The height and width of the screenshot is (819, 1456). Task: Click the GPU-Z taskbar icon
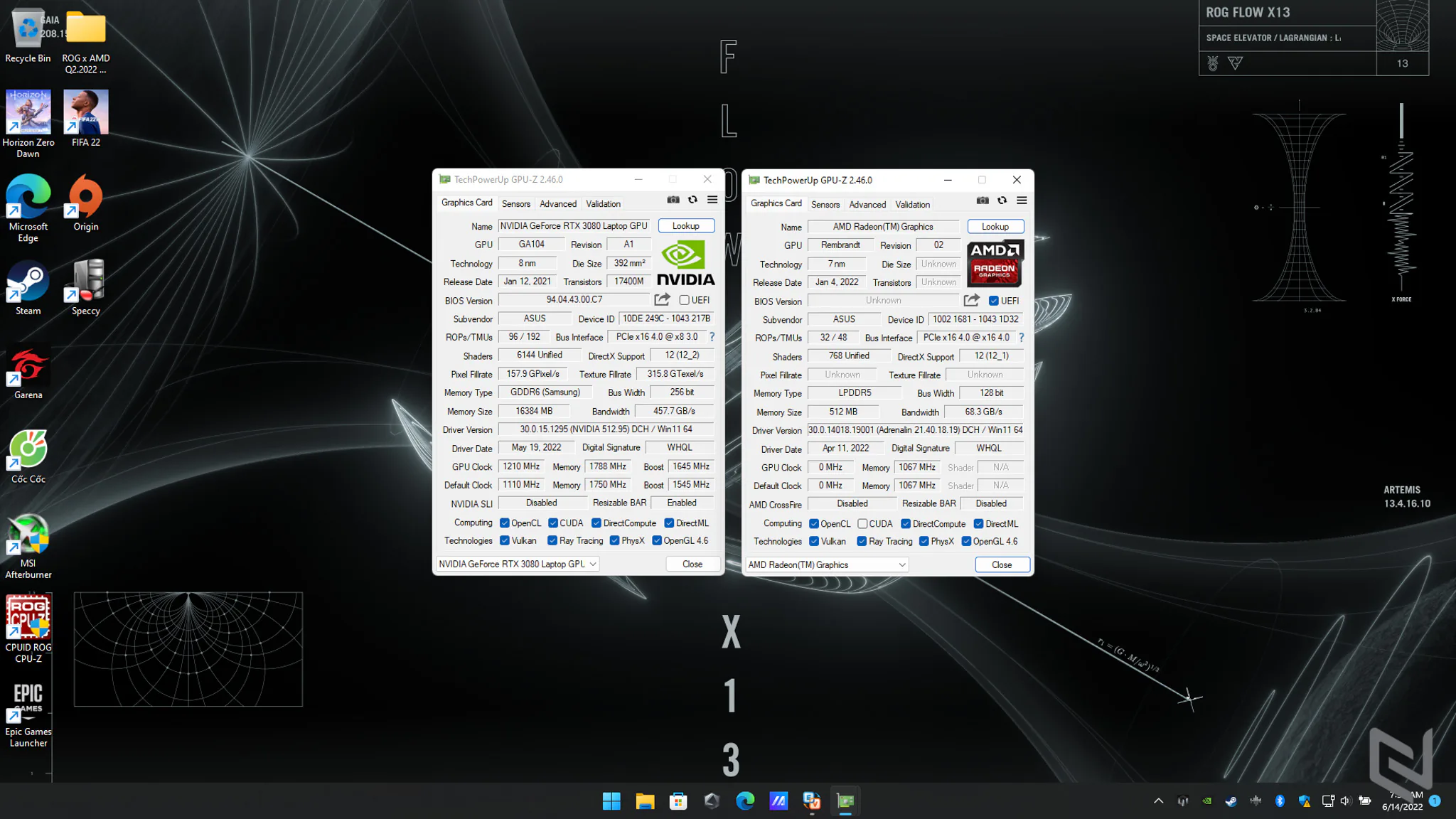845,801
